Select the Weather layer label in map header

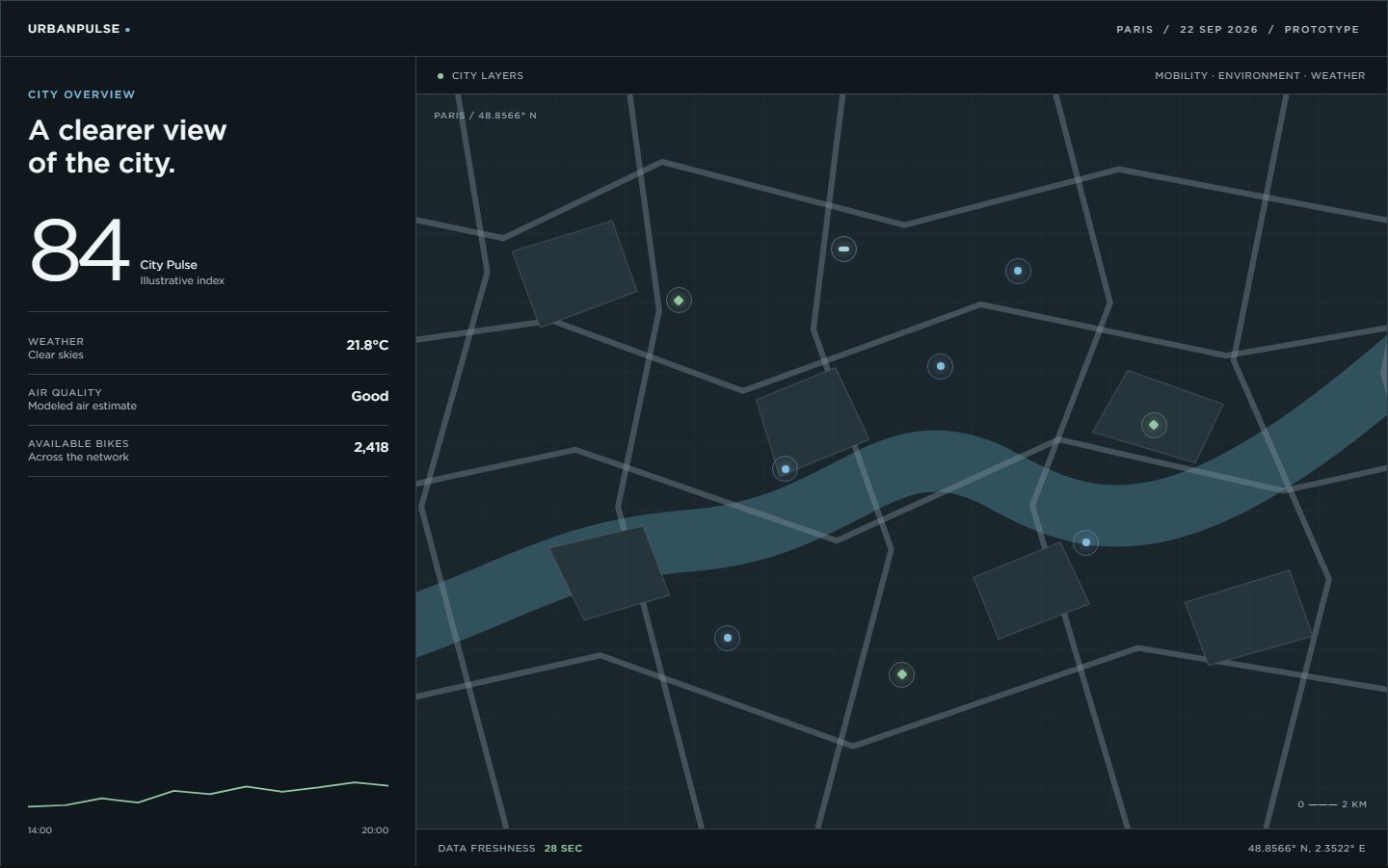[1338, 76]
